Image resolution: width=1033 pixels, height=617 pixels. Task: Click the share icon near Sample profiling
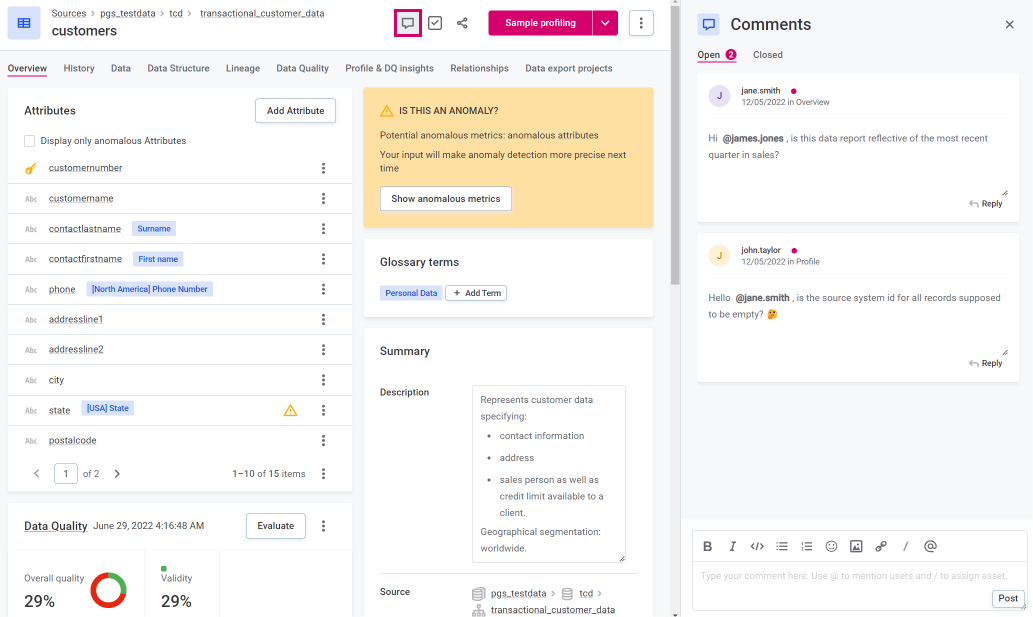coord(462,22)
